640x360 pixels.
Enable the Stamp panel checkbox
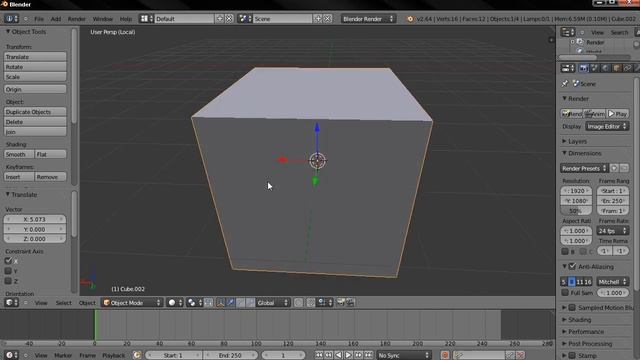572,356
